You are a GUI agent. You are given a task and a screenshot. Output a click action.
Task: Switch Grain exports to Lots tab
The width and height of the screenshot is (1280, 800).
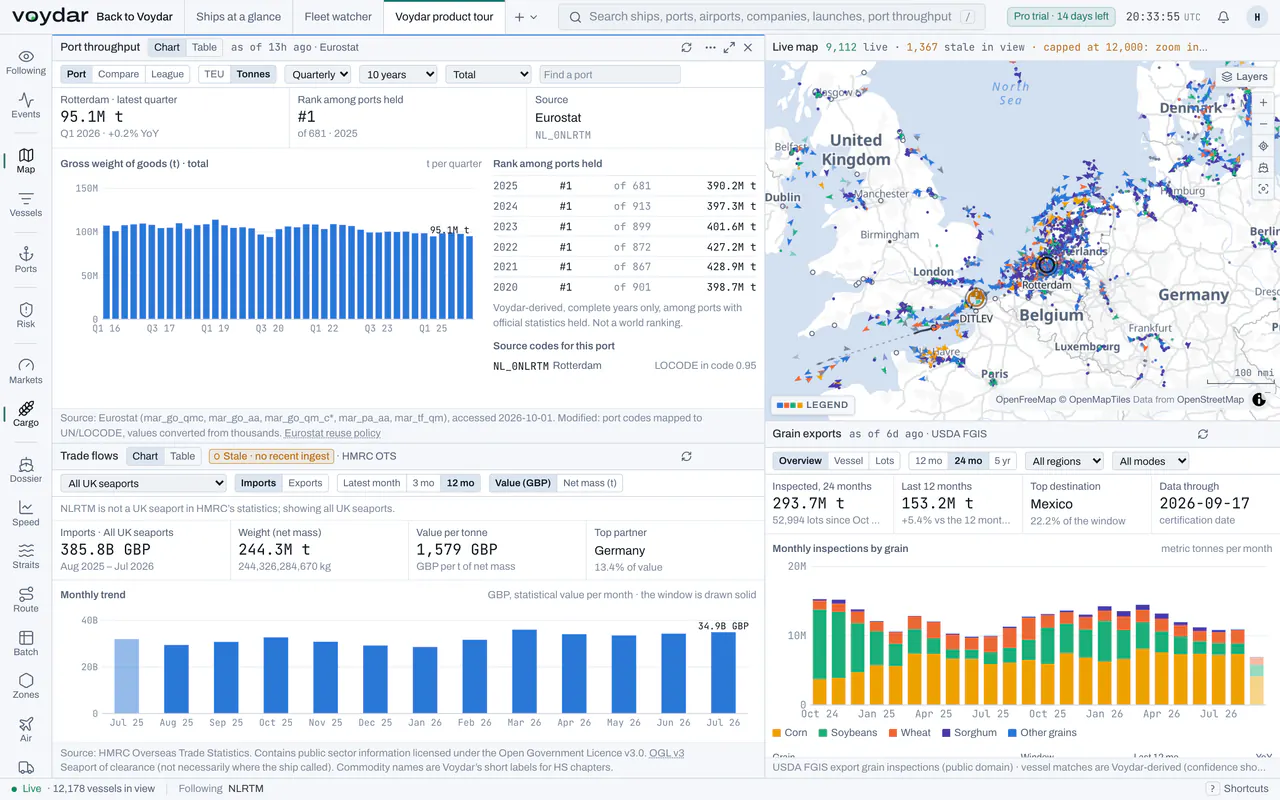(x=884, y=461)
